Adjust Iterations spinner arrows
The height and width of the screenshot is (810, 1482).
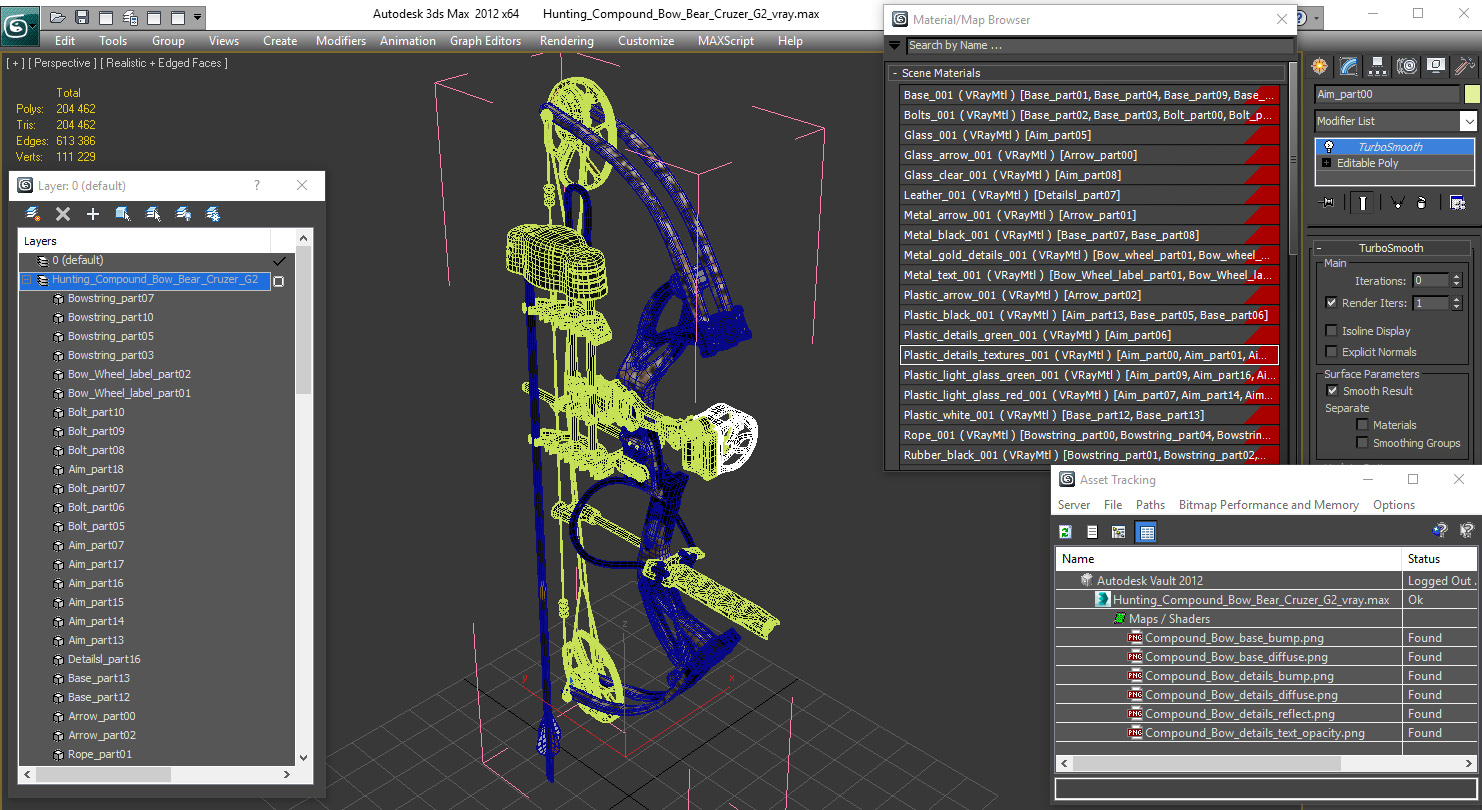[x=1455, y=281]
